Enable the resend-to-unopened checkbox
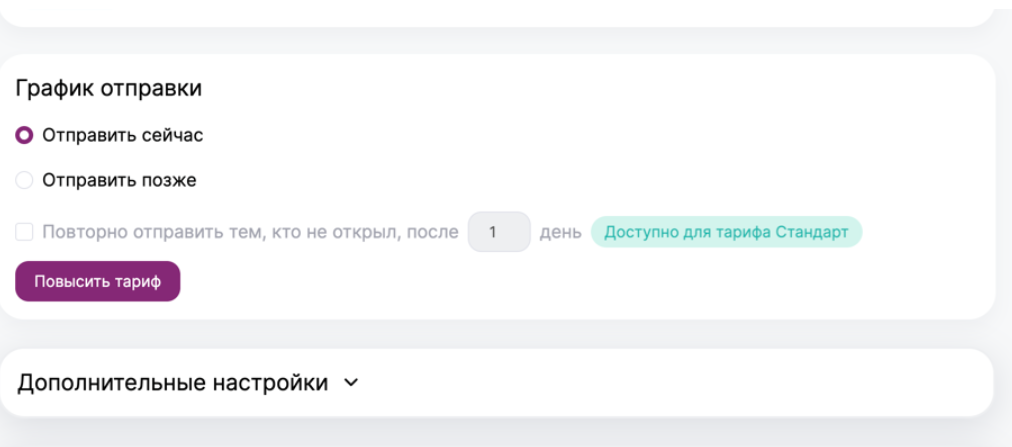1012x447 pixels. (x=25, y=233)
